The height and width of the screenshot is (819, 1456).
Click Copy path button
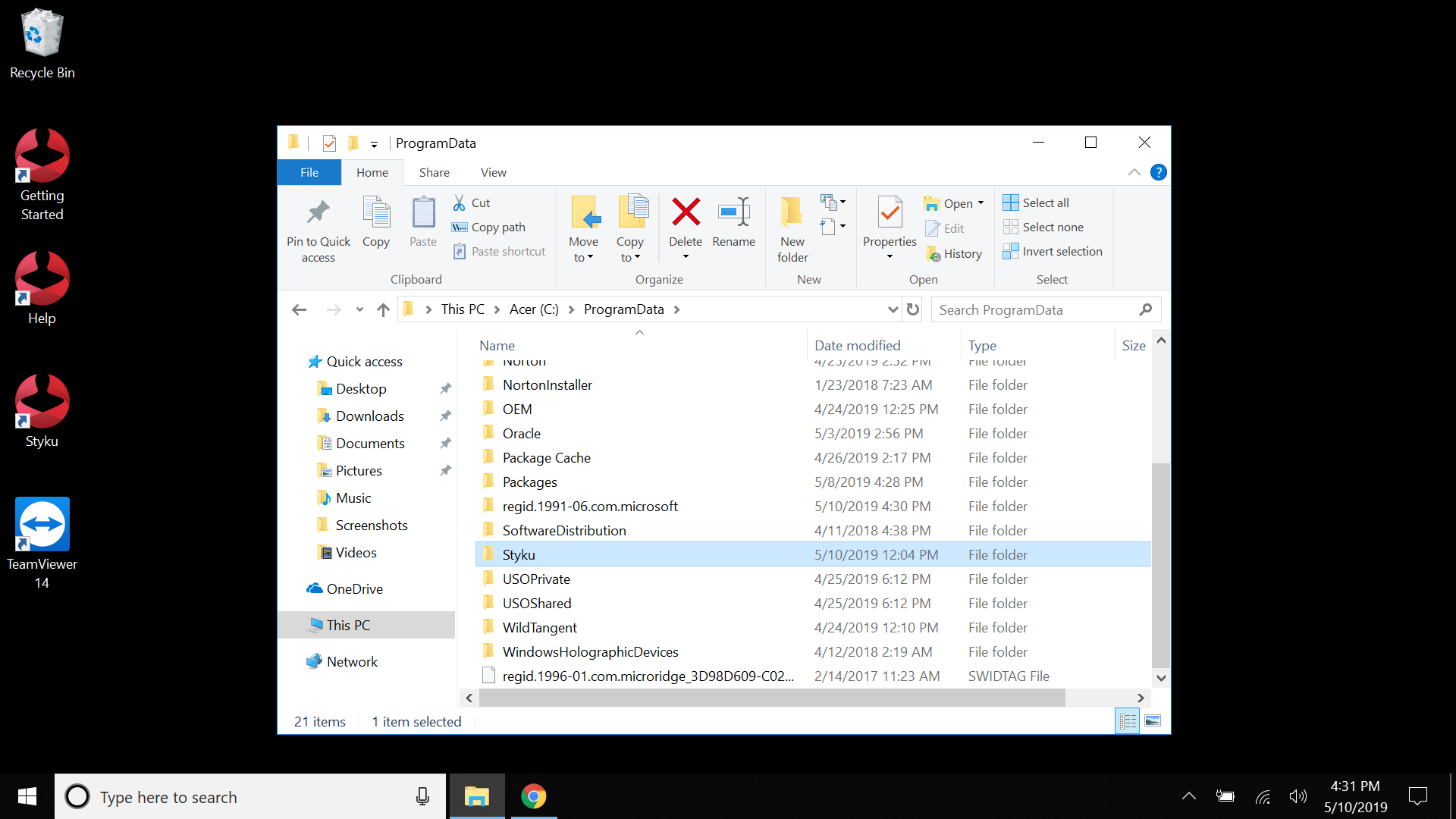[489, 227]
